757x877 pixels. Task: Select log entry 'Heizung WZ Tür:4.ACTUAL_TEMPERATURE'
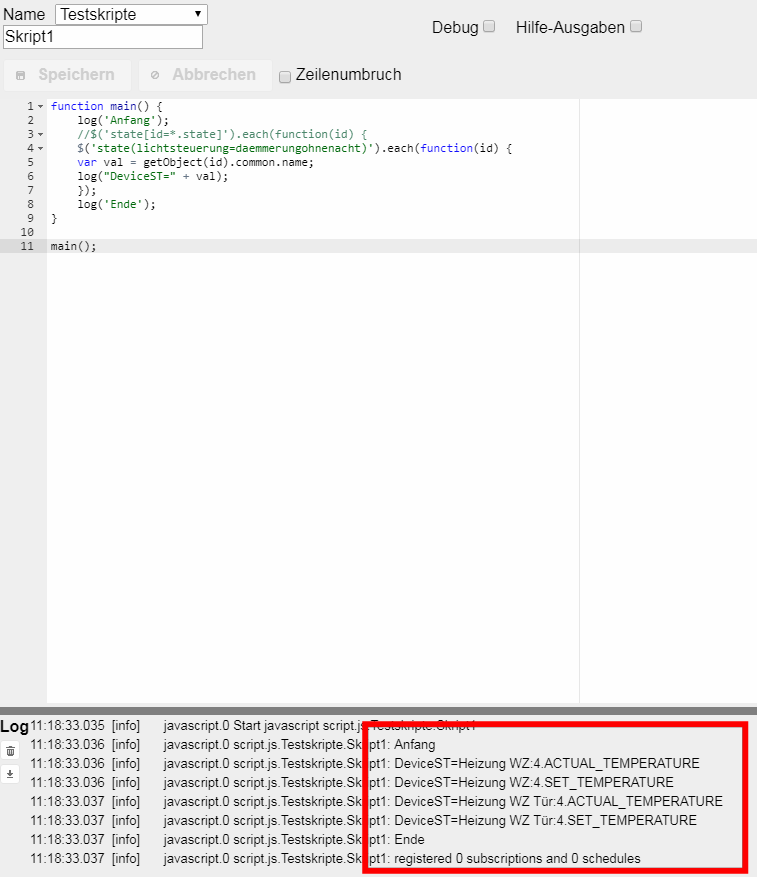377,801
